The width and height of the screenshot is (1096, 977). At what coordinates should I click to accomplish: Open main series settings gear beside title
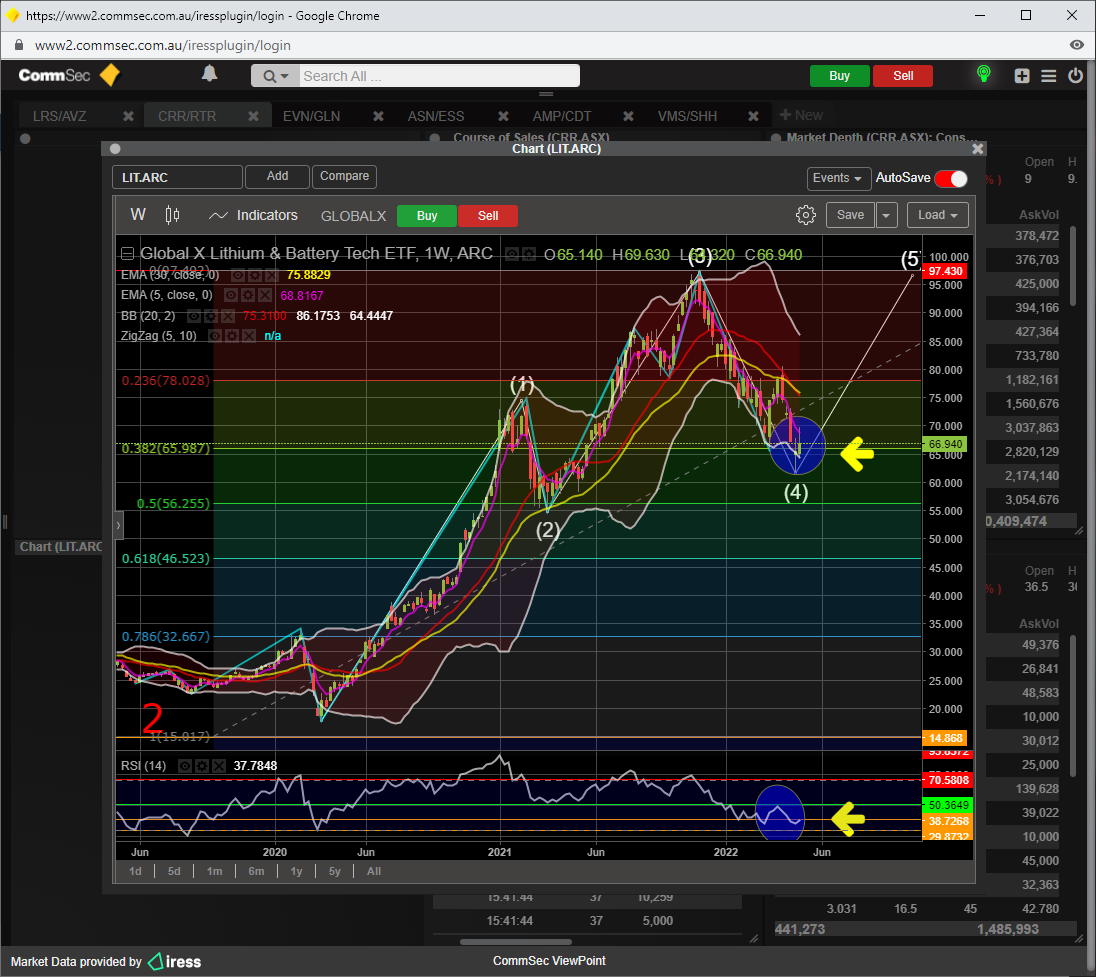(x=529, y=254)
